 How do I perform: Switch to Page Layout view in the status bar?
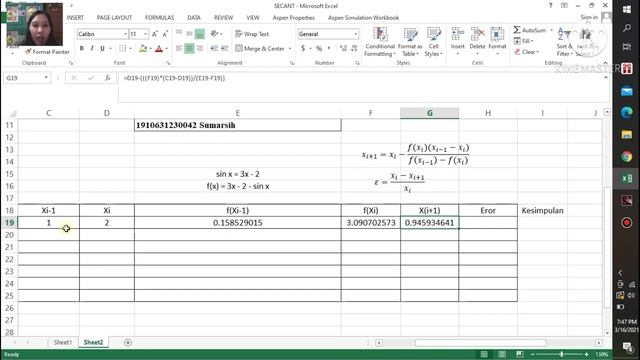point(502,354)
